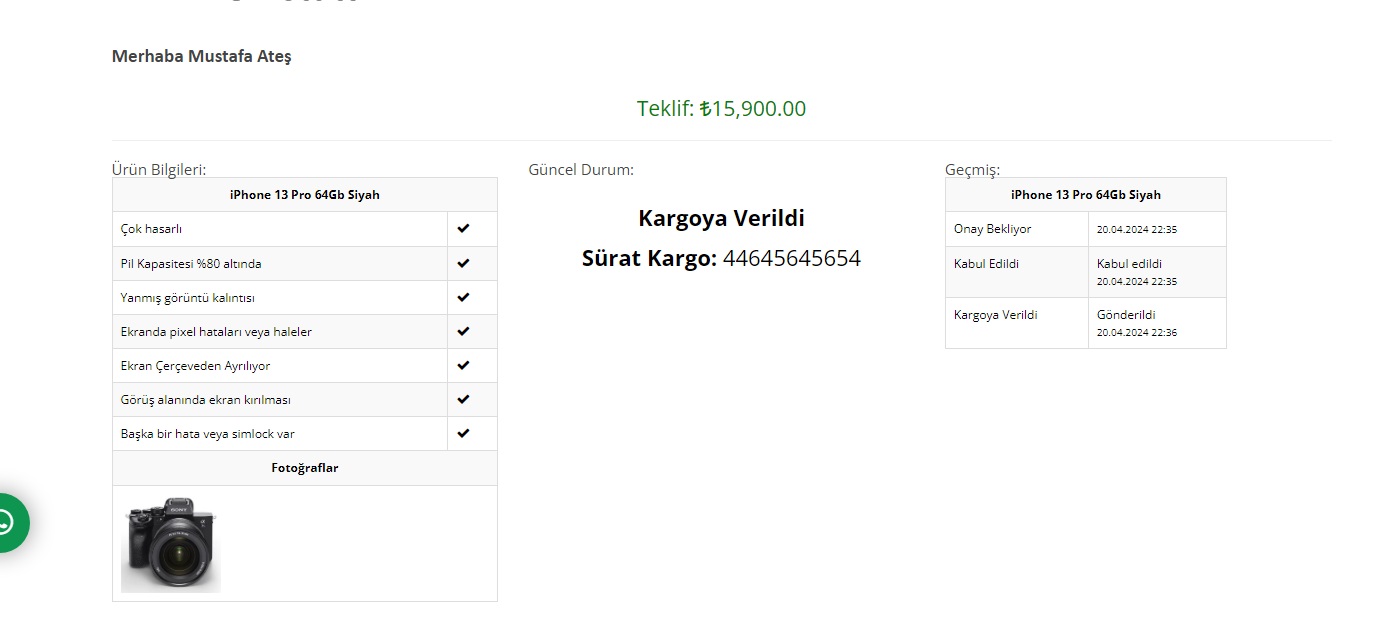Click 'Kabul Edildi' status in history table

click(x=987, y=264)
